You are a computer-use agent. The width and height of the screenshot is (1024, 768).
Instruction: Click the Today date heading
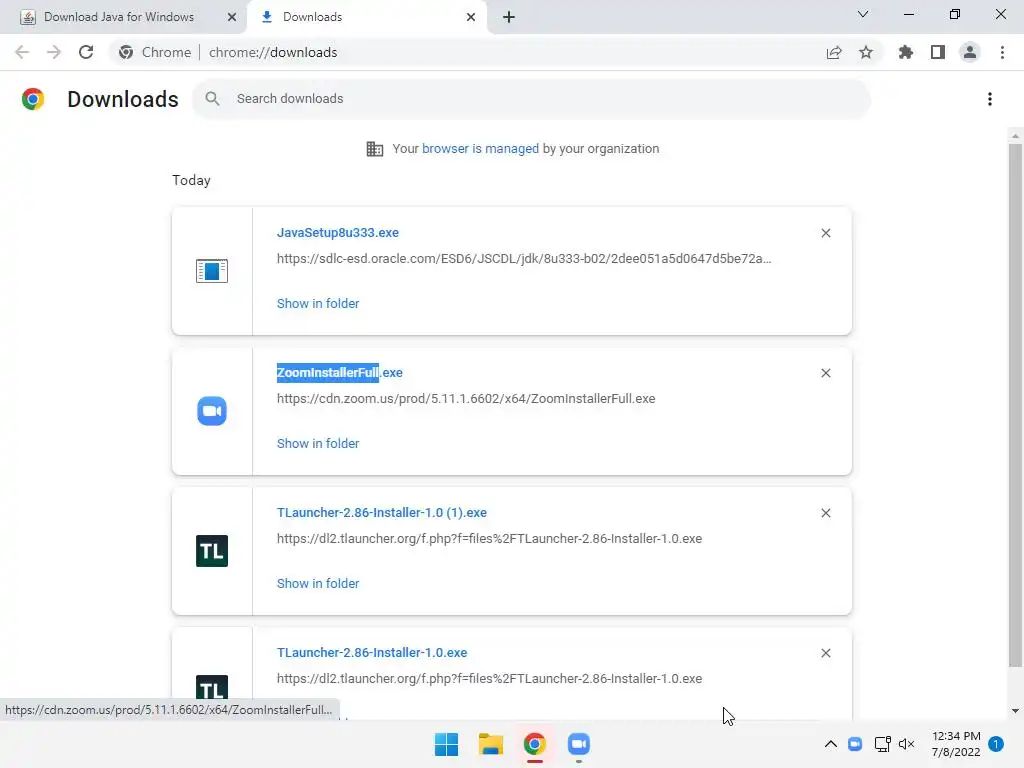click(191, 181)
